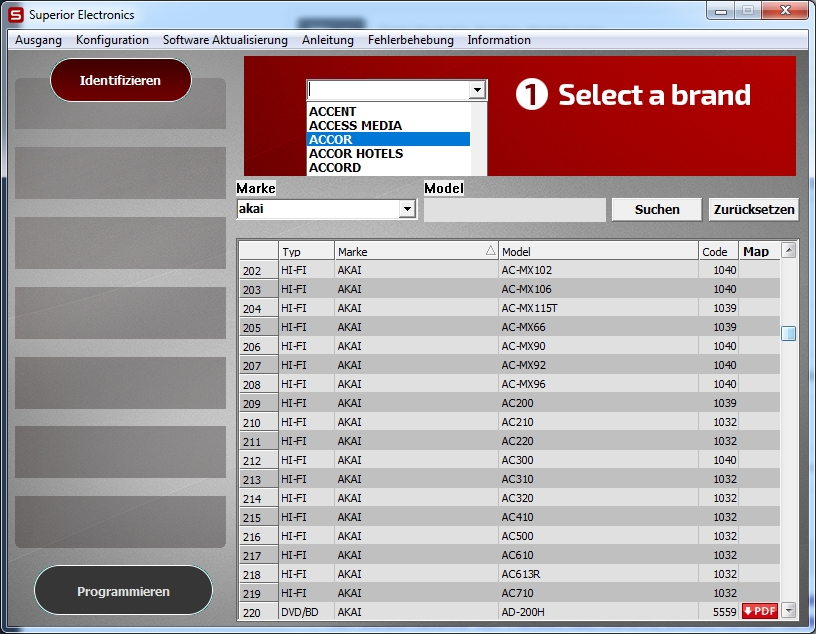
Task: Click the table scrollbar up arrow
Action: pyautogui.click(x=788, y=250)
